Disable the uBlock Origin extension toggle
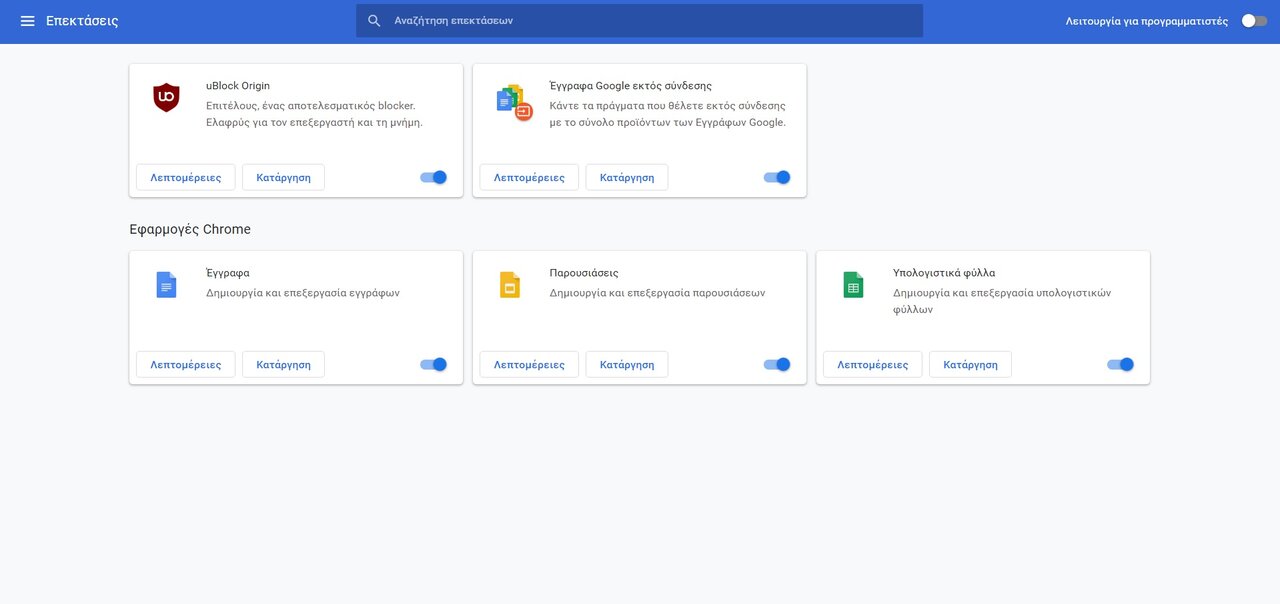Viewport: 1280px width, 604px height. pos(434,177)
